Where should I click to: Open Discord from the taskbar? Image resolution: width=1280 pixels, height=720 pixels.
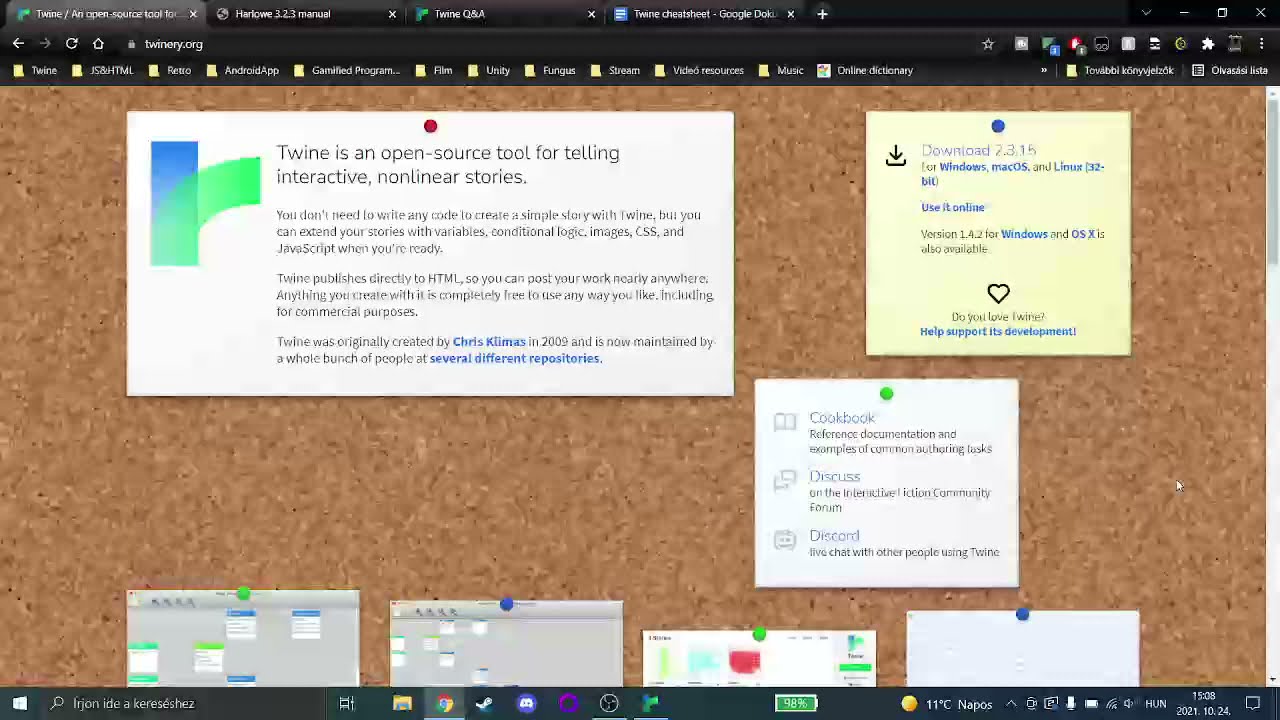tap(526, 703)
